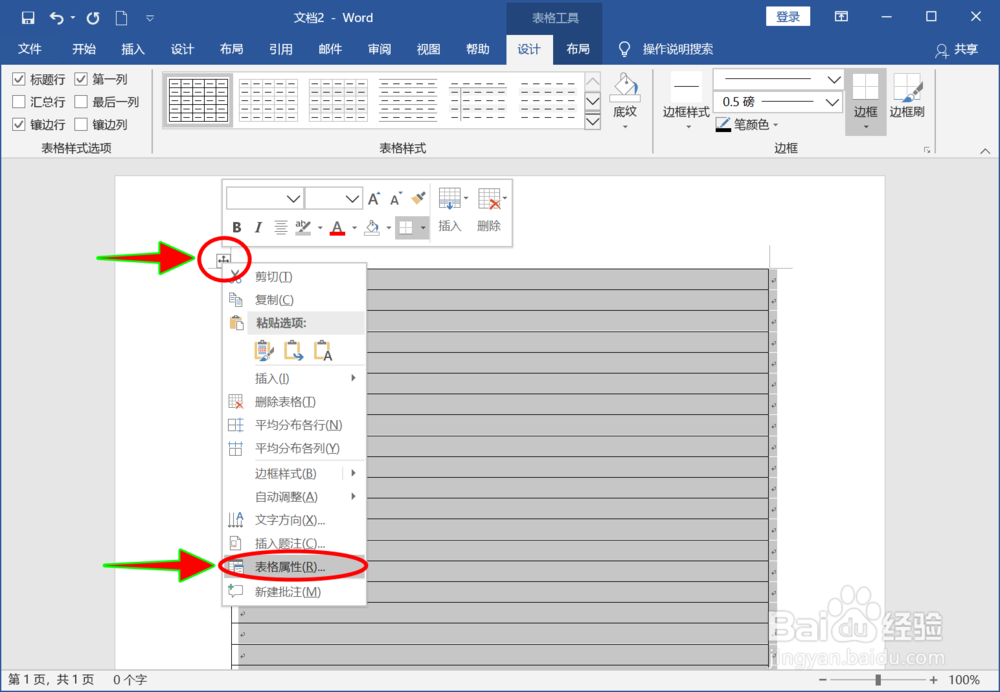Open the 笔颜色 pen color picker
This screenshot has height=692, width=1000.
pyautogui.click(x=747, y=124)
